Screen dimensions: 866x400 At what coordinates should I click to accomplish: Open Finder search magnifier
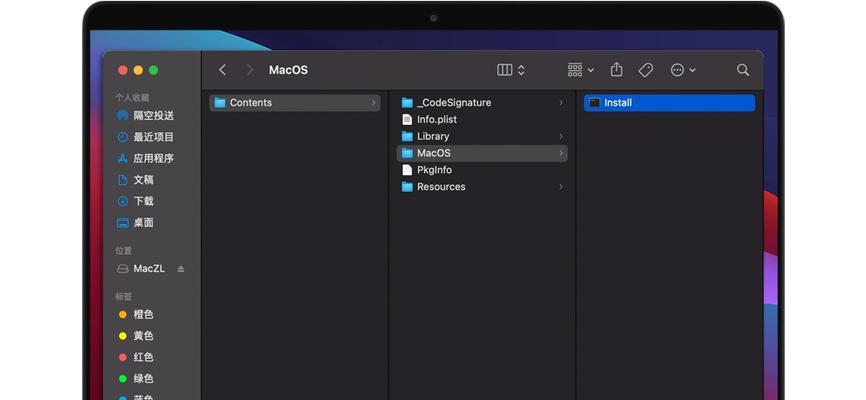[743, 70]
